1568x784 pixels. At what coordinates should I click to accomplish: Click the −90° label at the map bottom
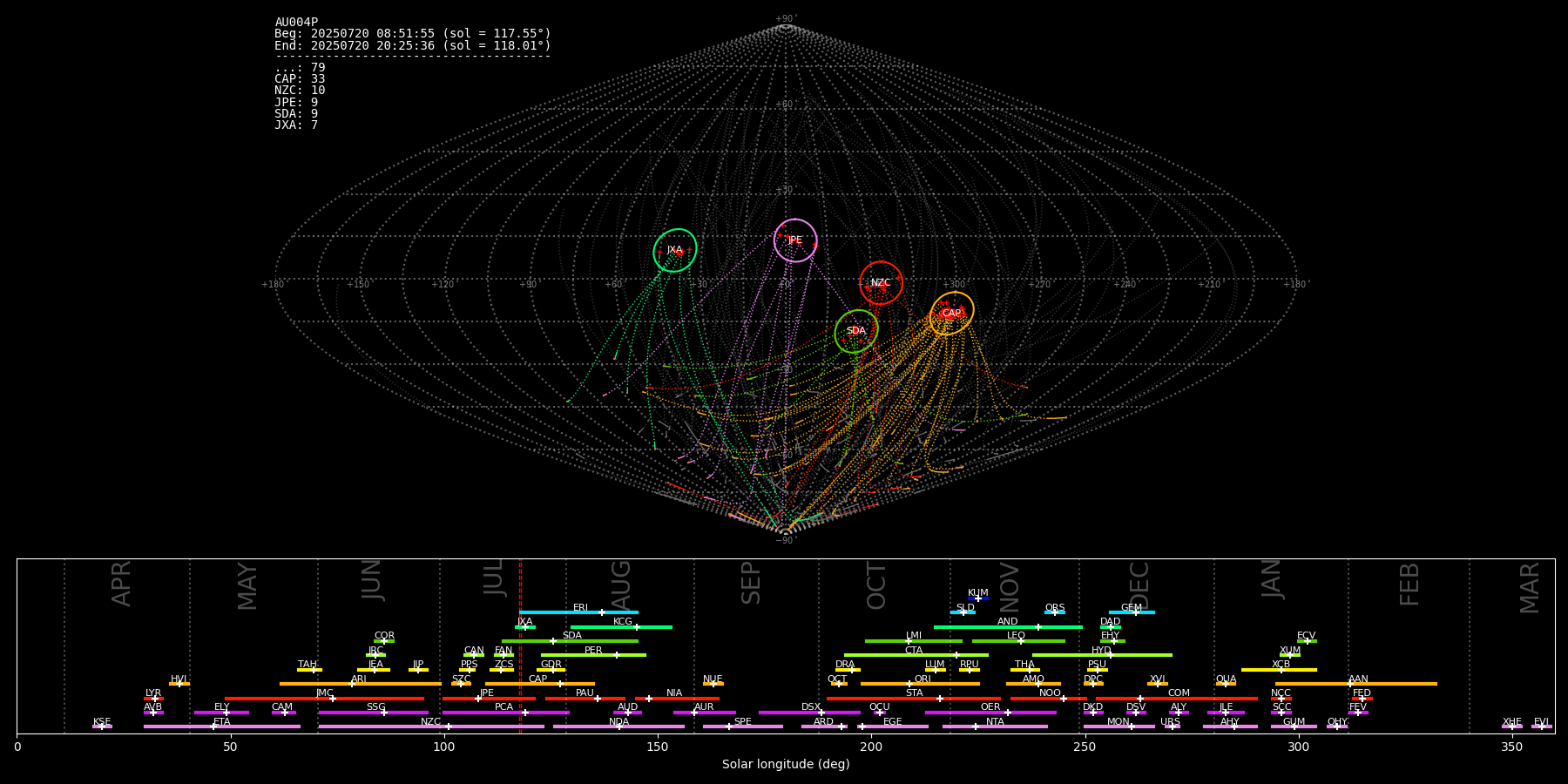pos(785,540)
